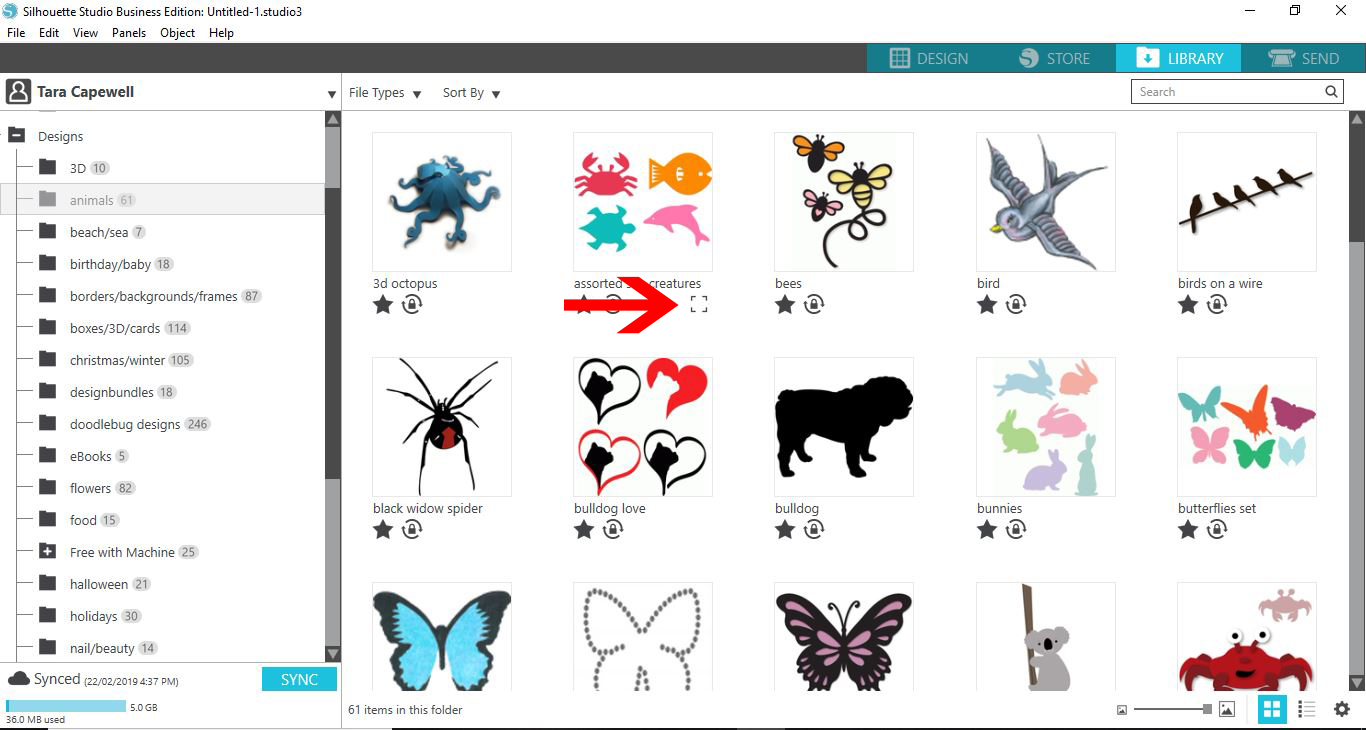Switch to the DESIGN tab
The width and height of the screenshot is (1366, 730).
[x=929, y=58]
